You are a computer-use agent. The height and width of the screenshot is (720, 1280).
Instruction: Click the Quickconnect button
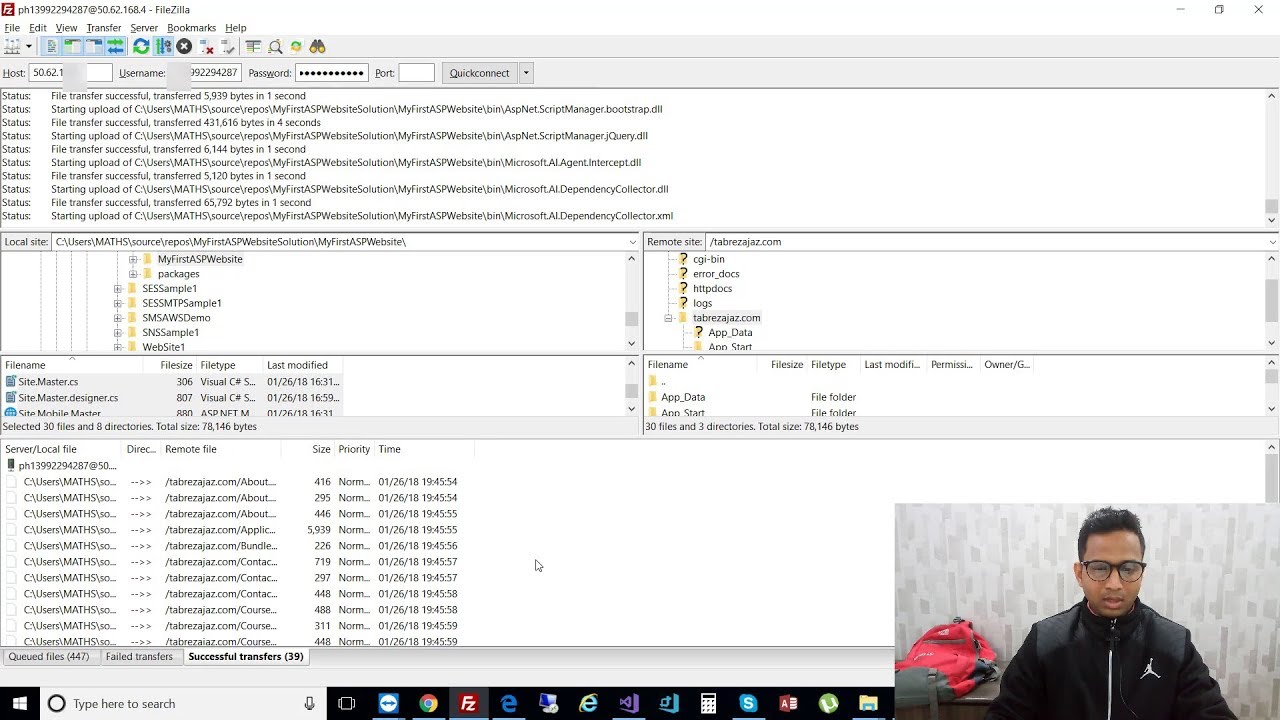479,73
